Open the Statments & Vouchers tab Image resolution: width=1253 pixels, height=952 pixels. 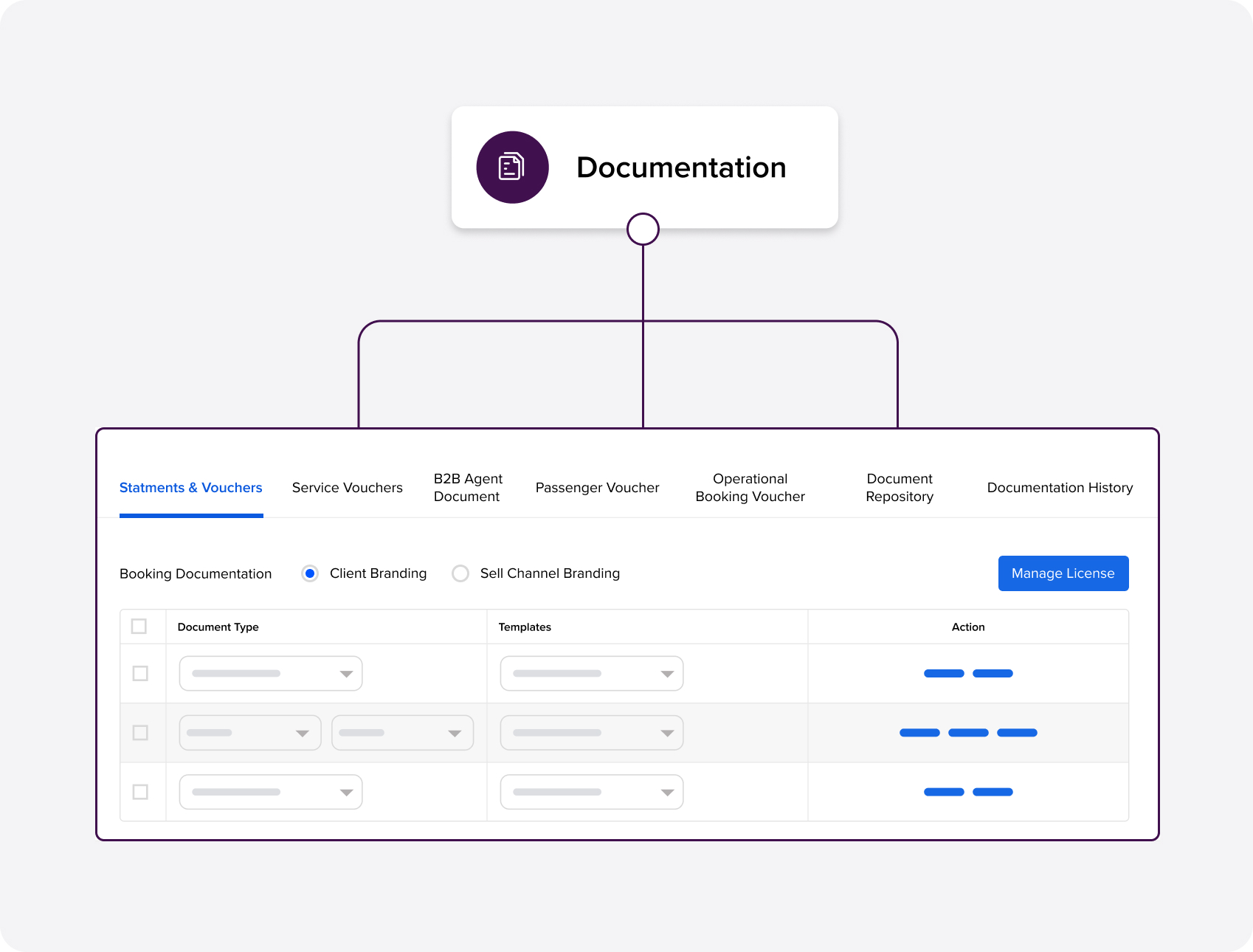(191, 488)
